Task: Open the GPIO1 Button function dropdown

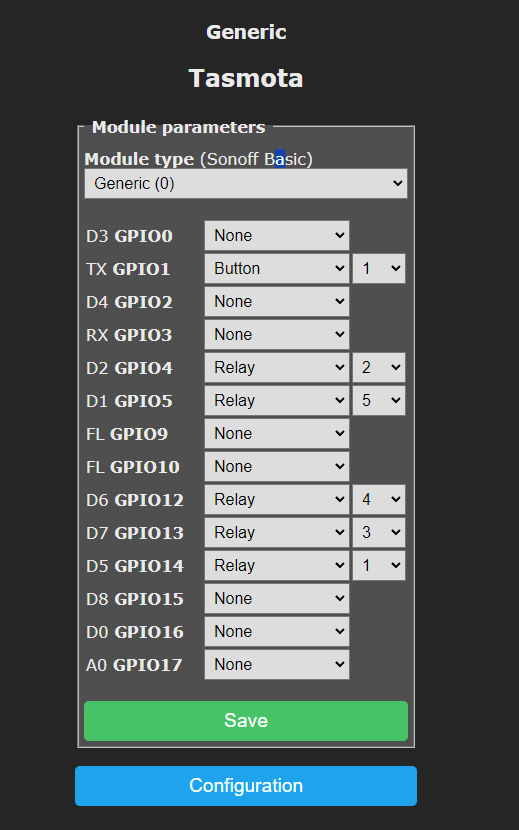Action: [x=277, y=268]
